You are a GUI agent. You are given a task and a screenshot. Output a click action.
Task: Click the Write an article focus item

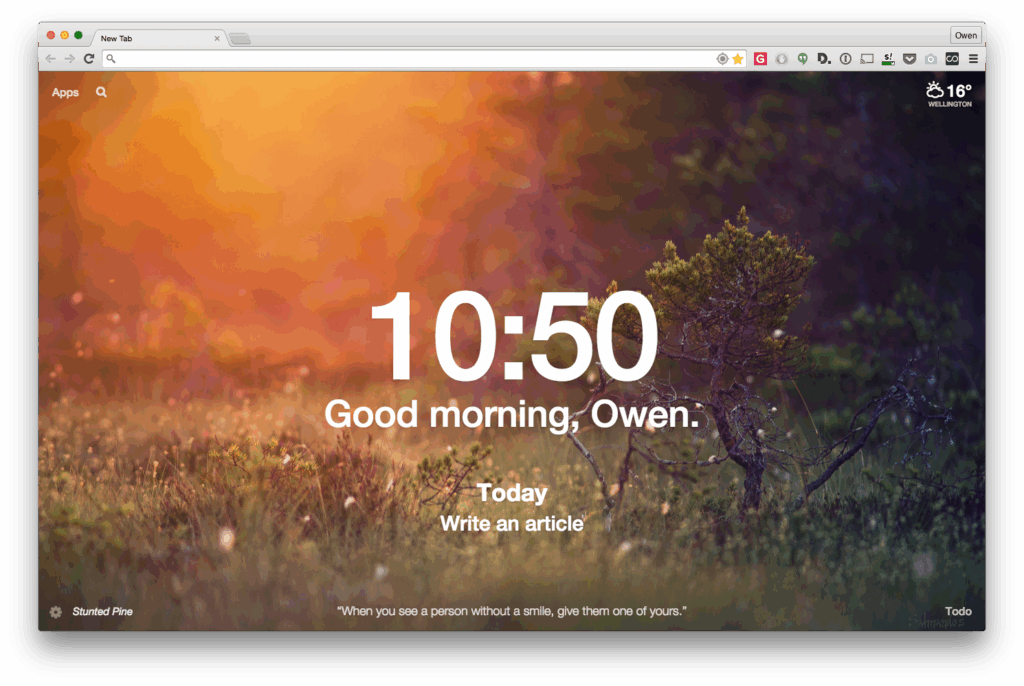click(x=511, y=523)
